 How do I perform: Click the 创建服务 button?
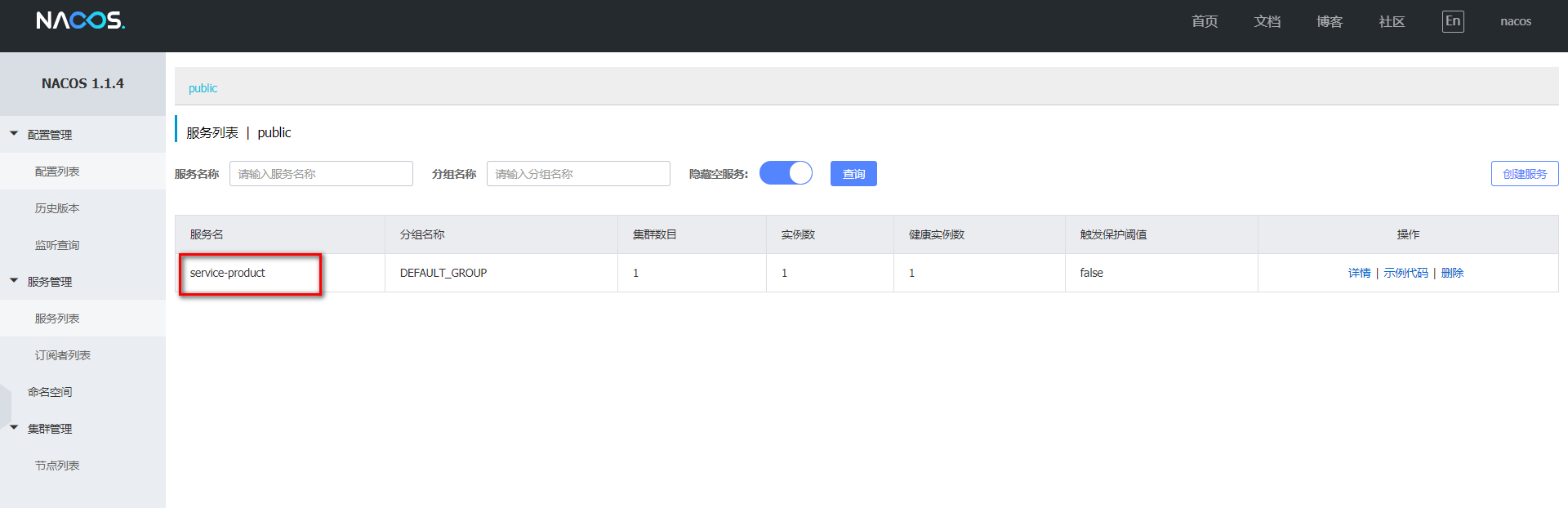point(1525,173)
